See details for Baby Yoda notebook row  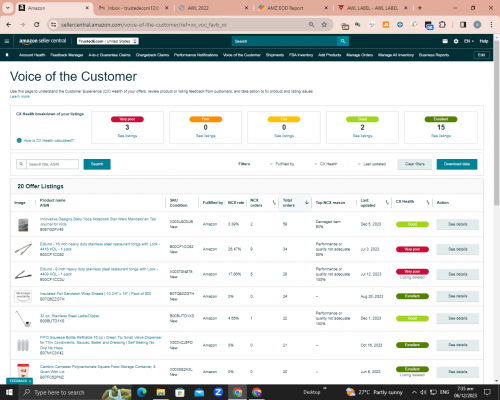[458, 224]
